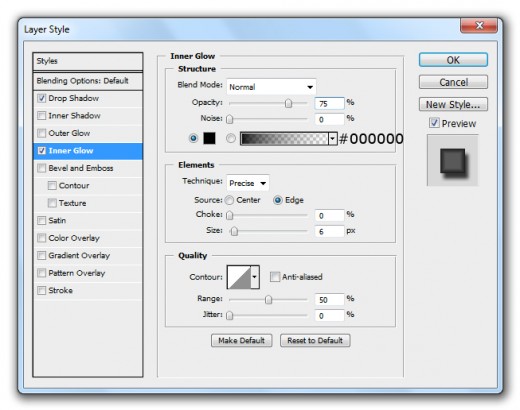Click the Noise value field
This screenshot has width=520, height=410.
(x=329, y=119)
